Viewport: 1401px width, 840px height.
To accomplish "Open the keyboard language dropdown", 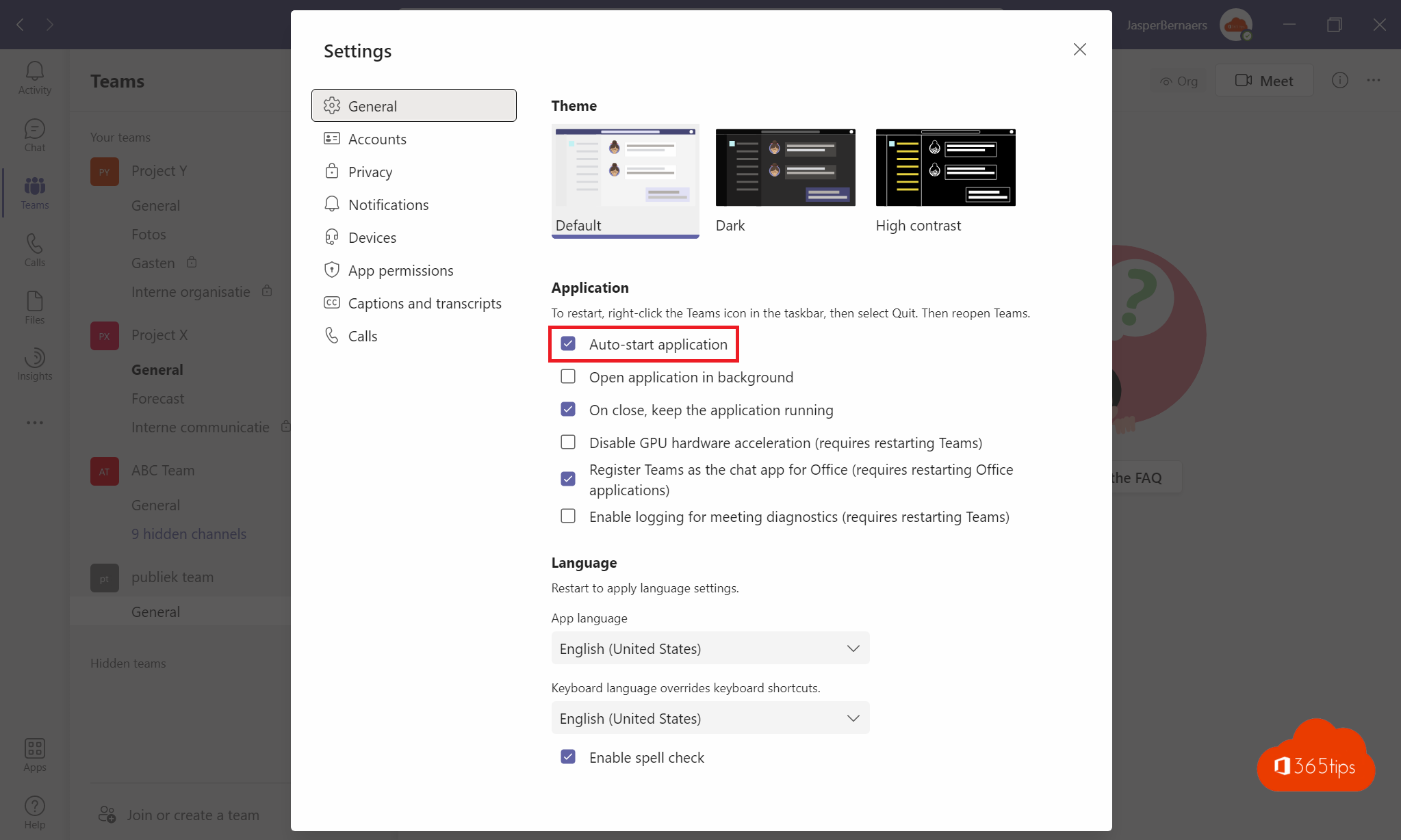I will (710, 718).
